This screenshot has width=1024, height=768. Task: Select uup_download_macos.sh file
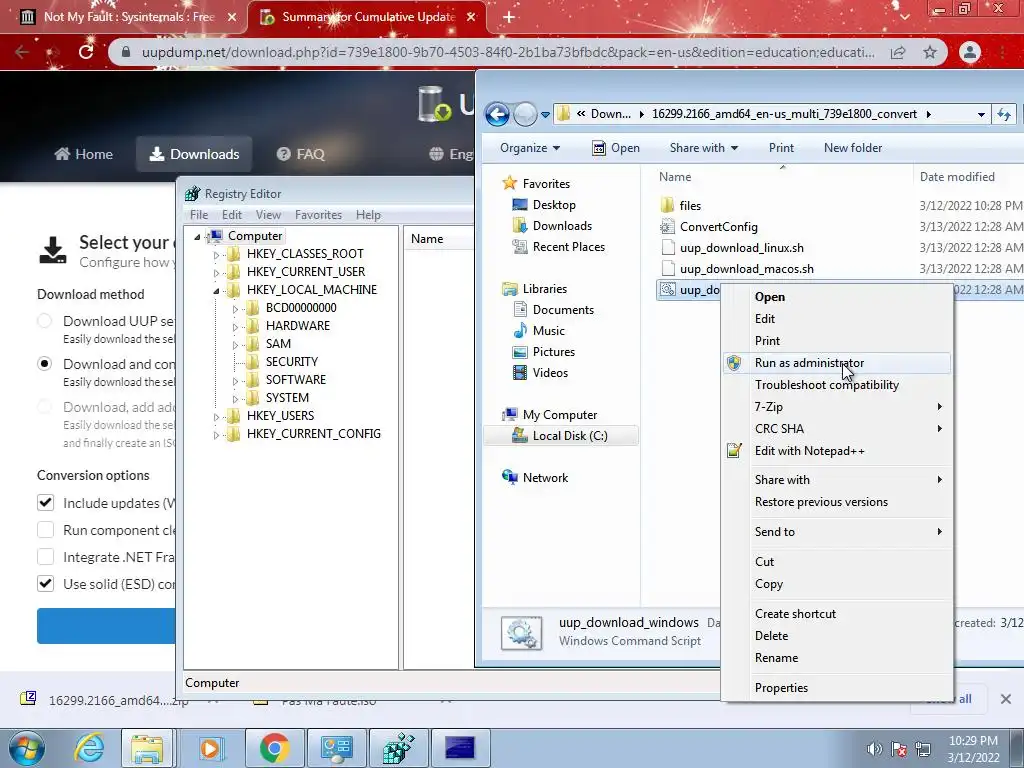(x=746, y=269)
